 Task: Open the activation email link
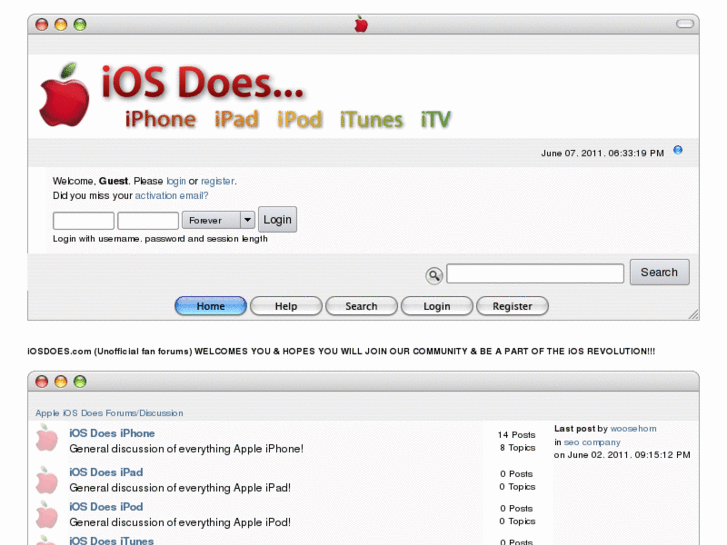click(172, 195)
